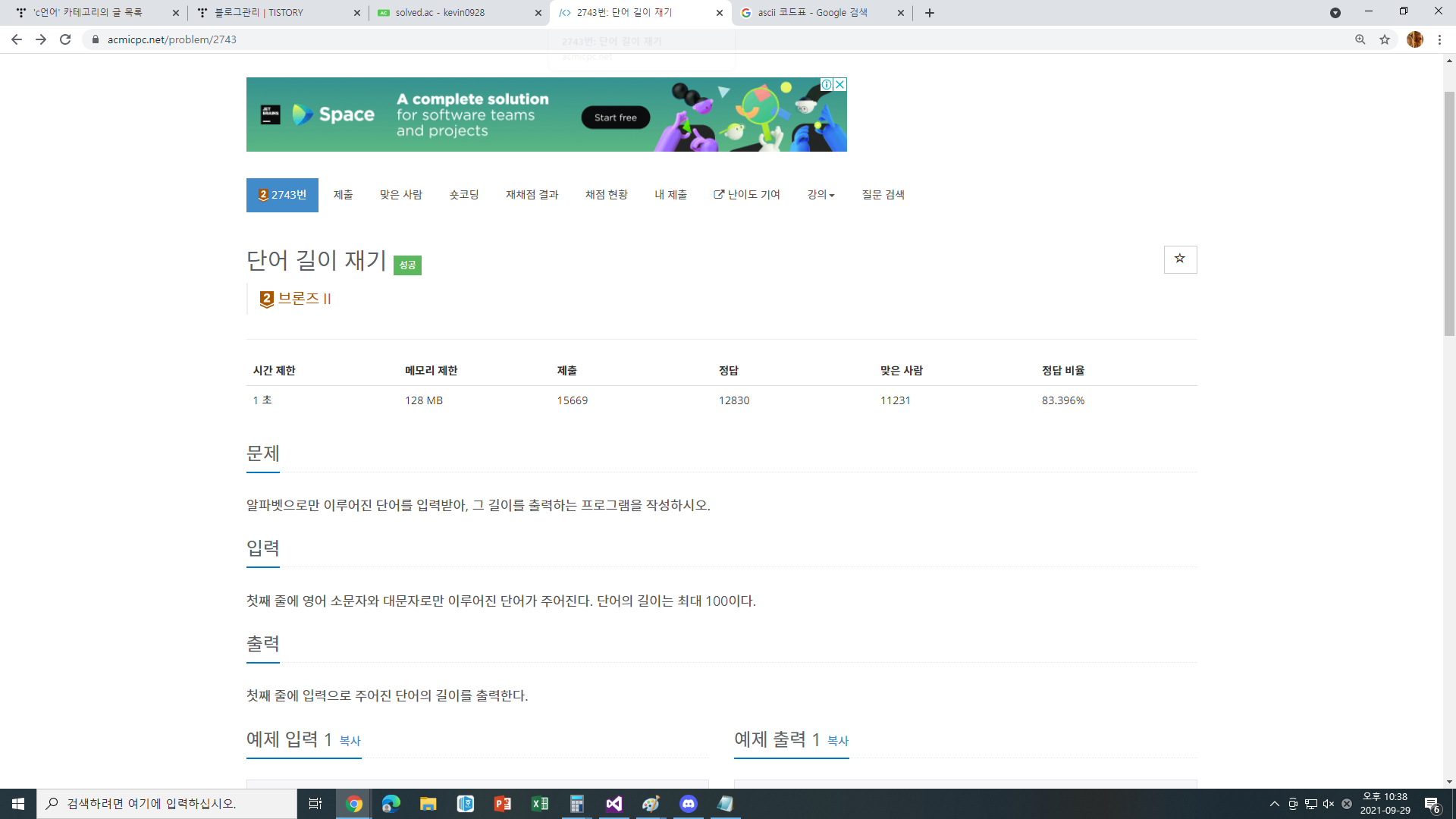Open Visual Studio from taskbar
Image resolution: width=1456 pixels, height=819 pixels.
[614, 804]
